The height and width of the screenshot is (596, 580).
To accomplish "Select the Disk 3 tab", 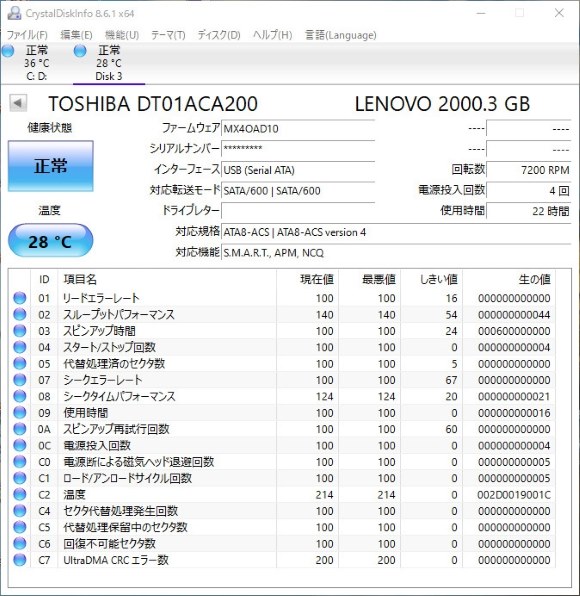I will (109, 63).
